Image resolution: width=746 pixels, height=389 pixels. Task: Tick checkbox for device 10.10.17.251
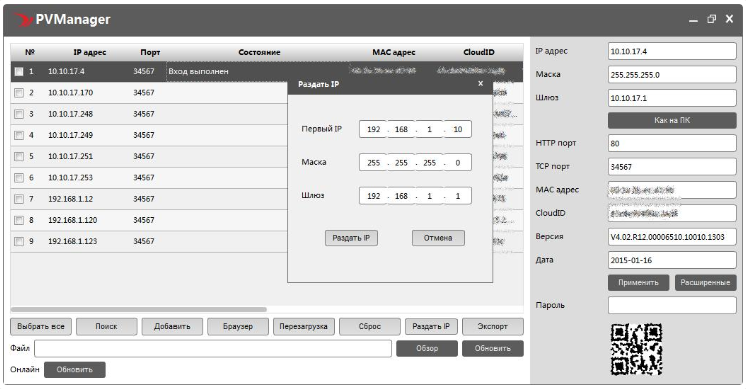(19, 156)
